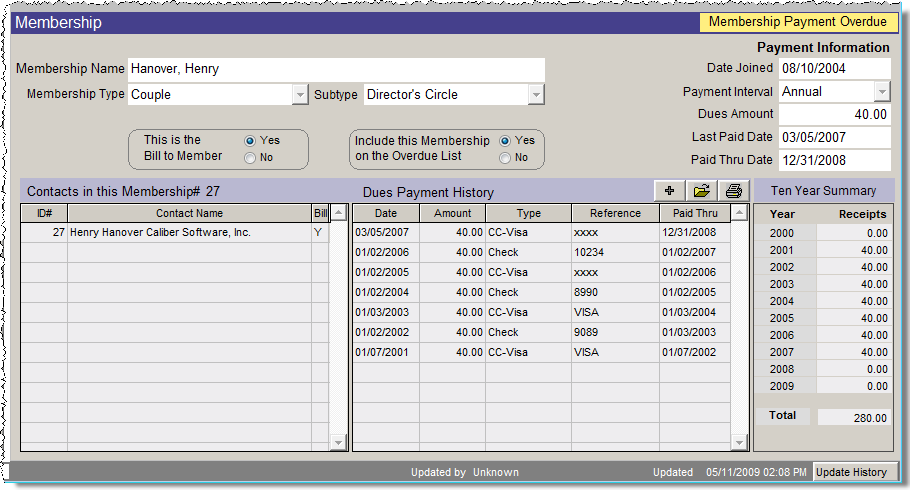Click the Date Joined field

click(835, 69)
